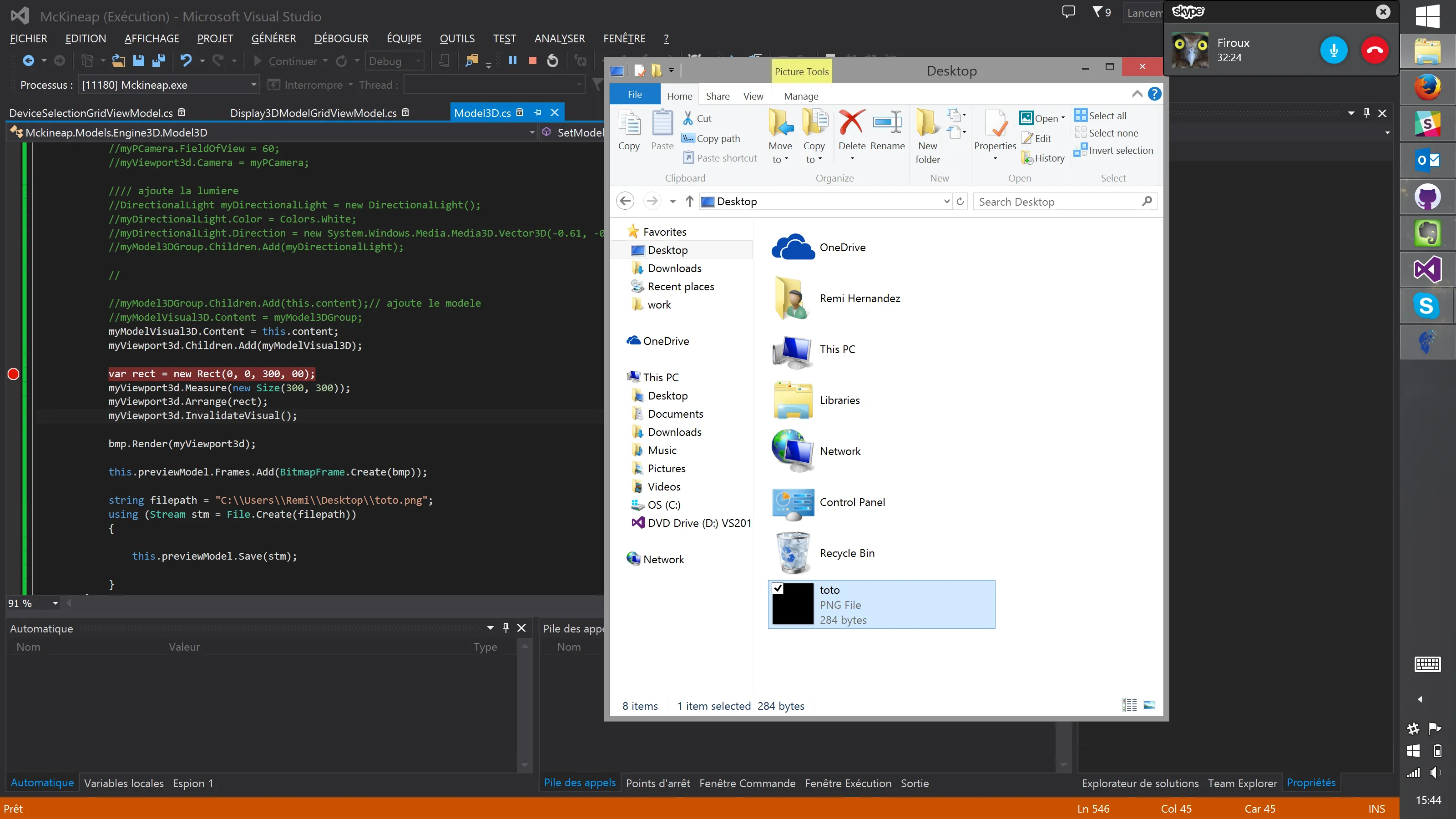Click the Save All icon in toolbar
The image size is (1456, 819).
pos(159,61)
